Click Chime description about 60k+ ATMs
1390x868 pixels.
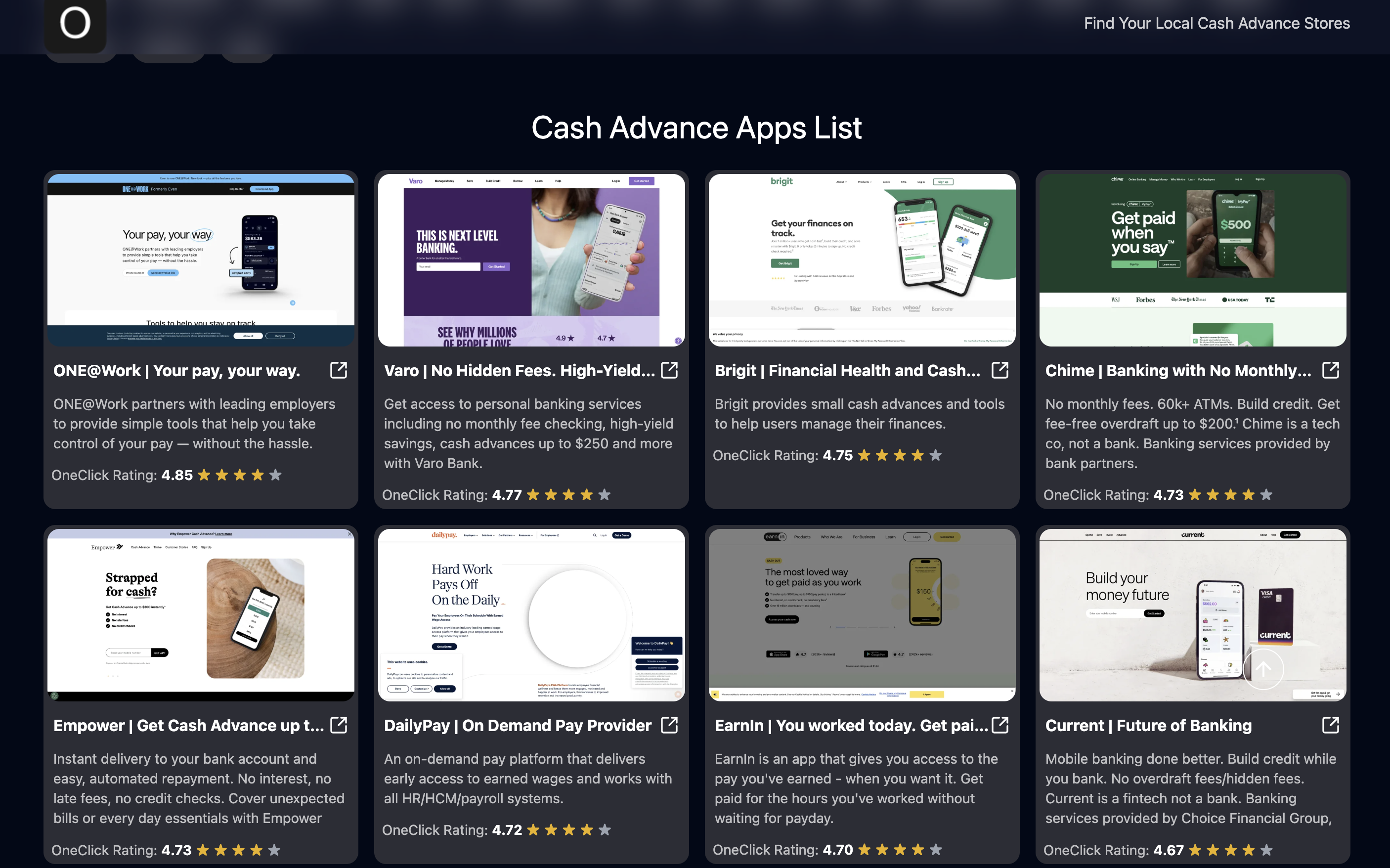tap(1193, 434)
